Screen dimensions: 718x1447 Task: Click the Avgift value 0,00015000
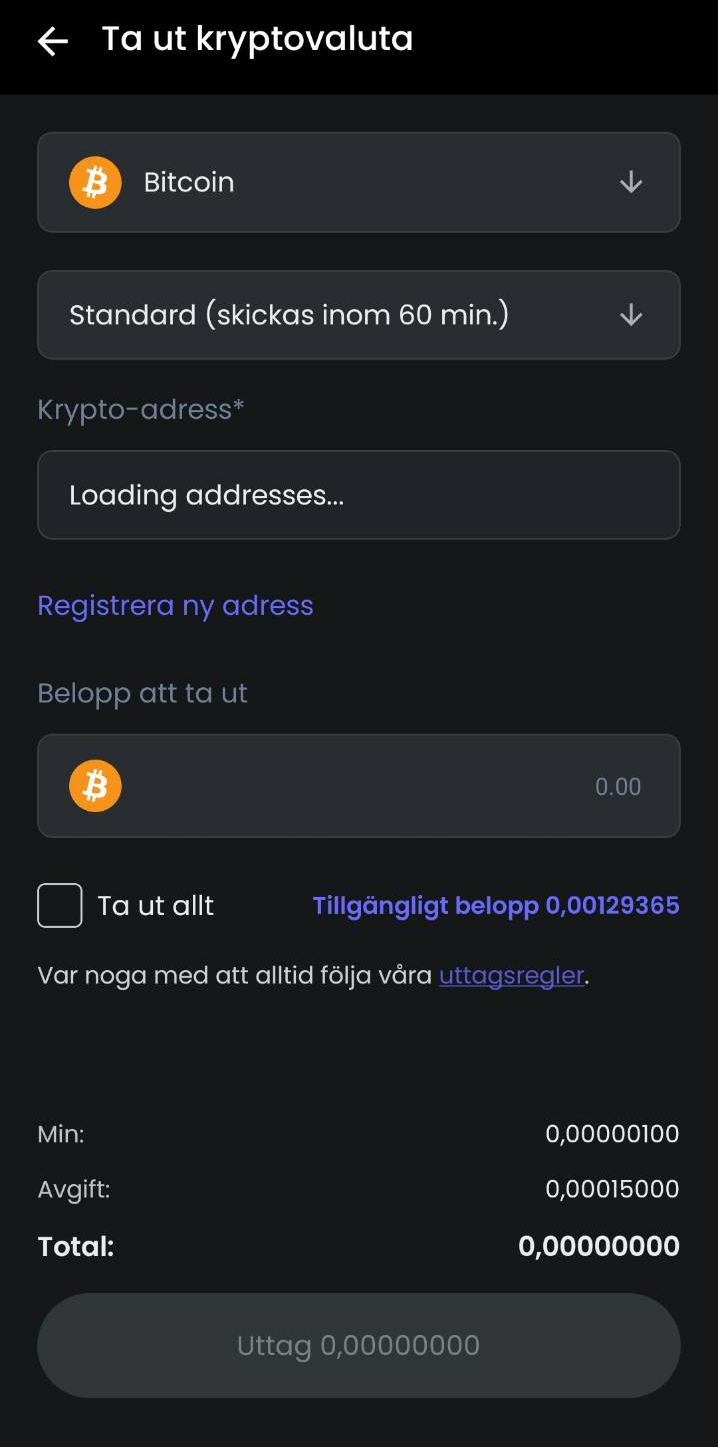[x=612, y=1189]
